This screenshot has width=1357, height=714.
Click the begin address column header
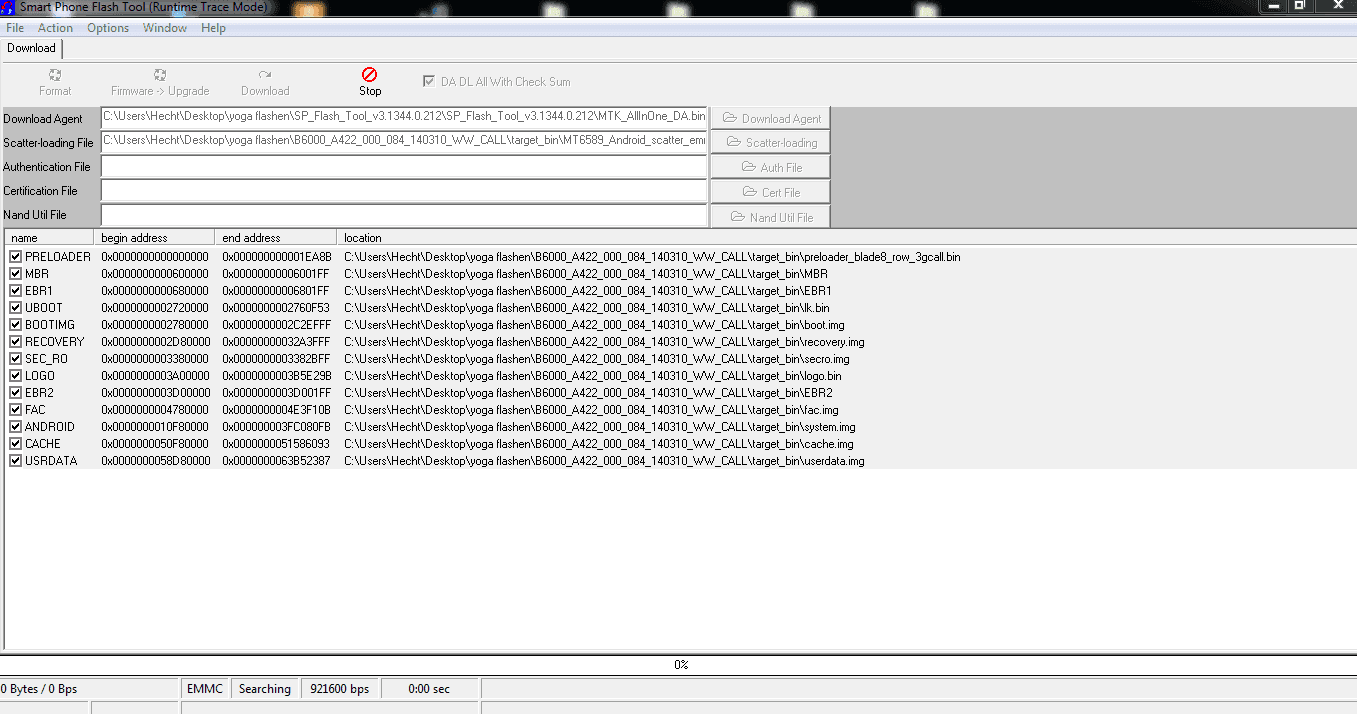154,238
